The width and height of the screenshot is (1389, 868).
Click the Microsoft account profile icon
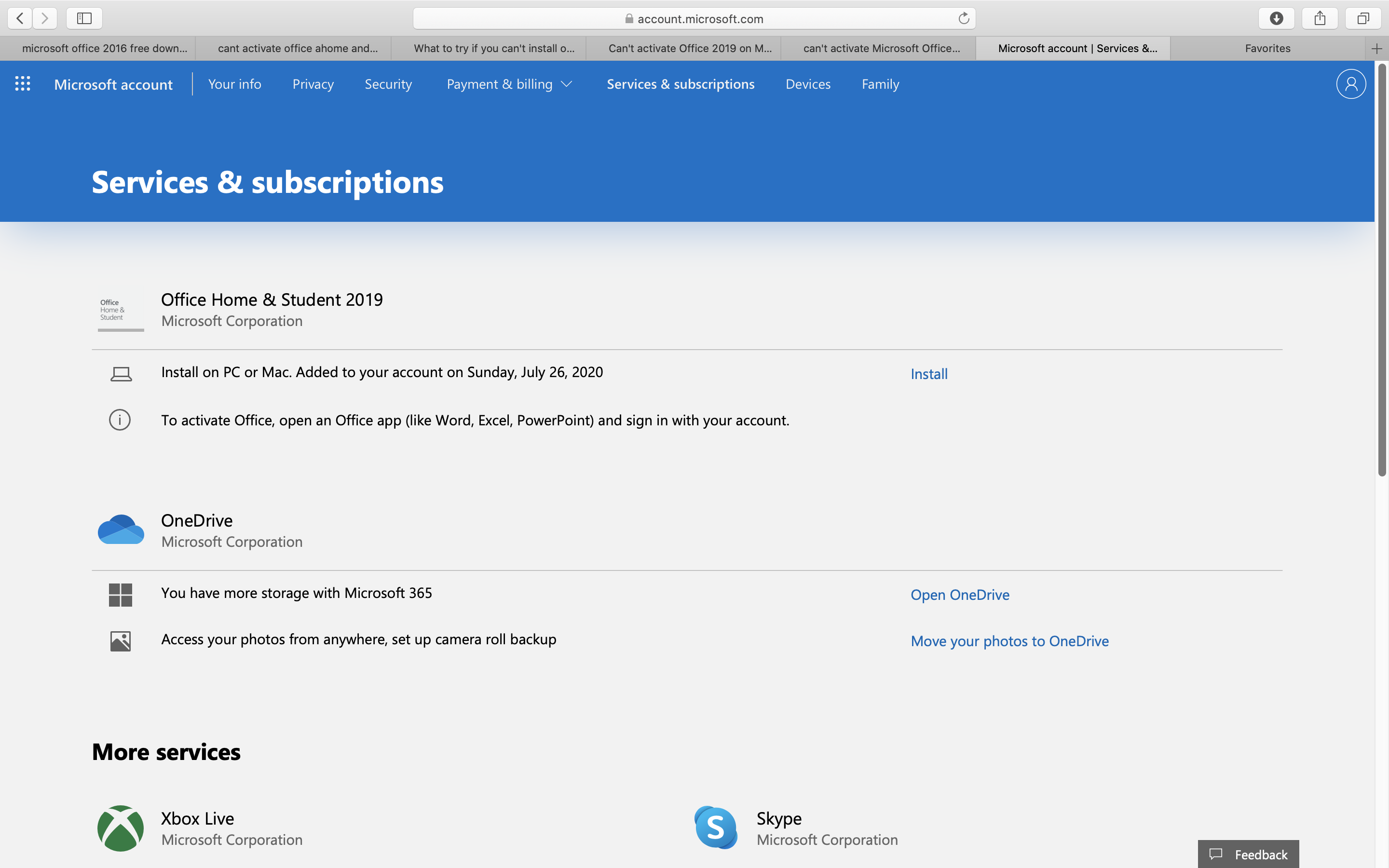[x=1350, y=83]
